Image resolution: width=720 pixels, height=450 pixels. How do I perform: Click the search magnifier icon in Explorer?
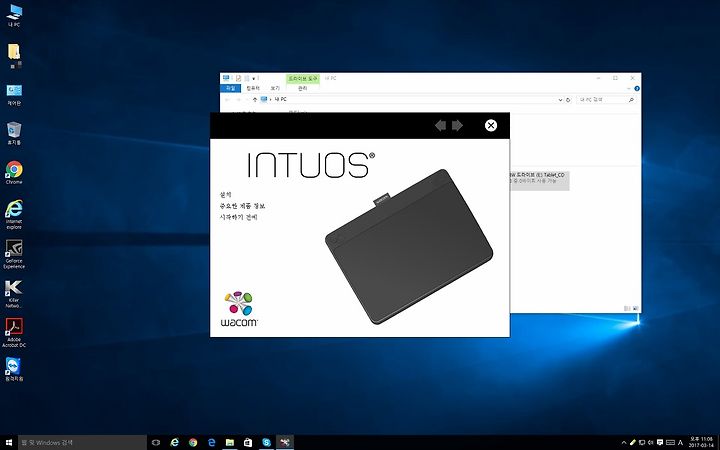tap(631, 100)
